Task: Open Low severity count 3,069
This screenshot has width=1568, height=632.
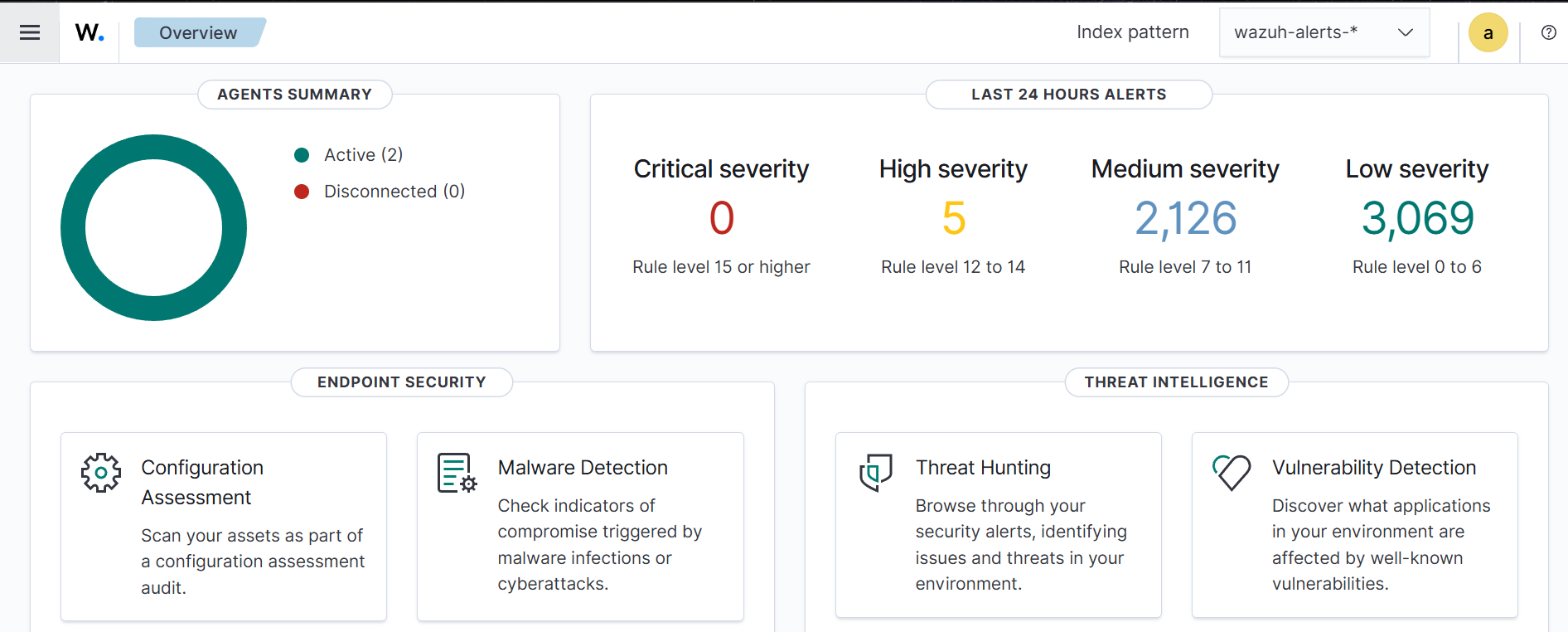Action: (x=1417, y=219)
